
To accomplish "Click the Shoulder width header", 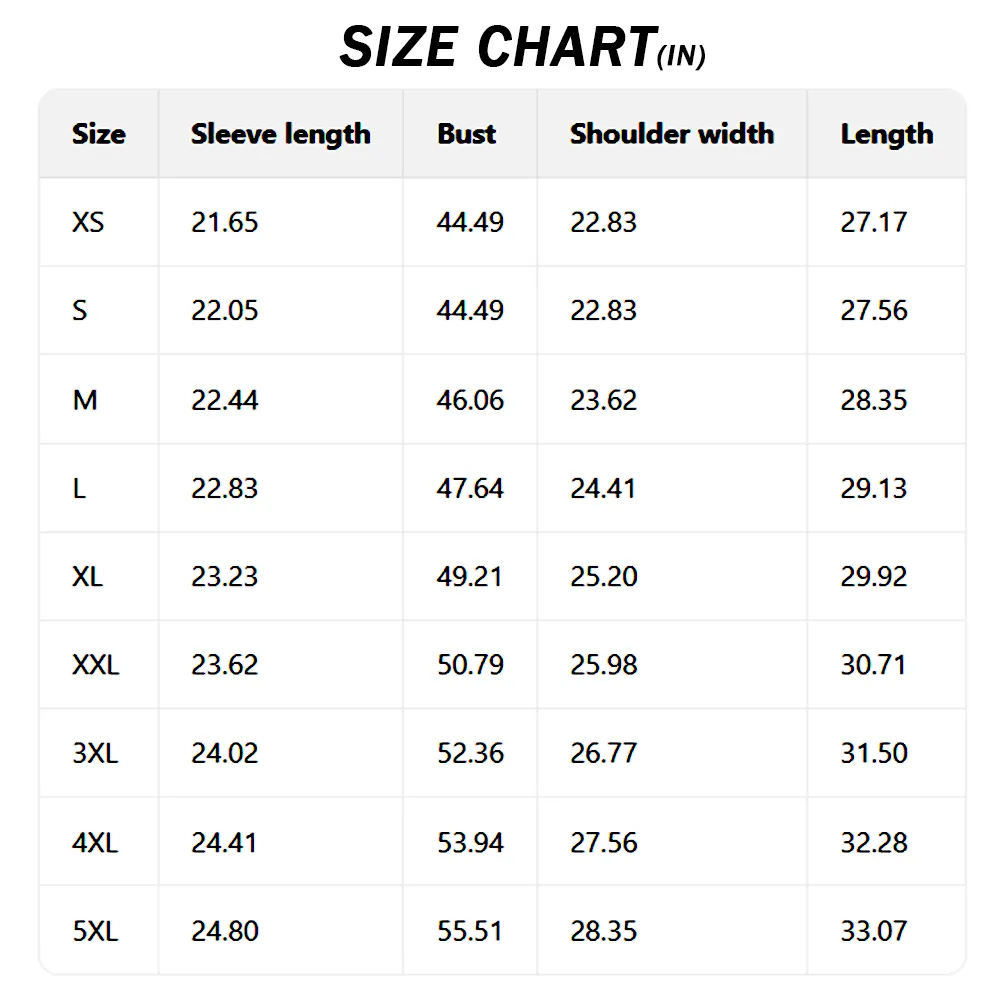I will (x=672, y=134).
